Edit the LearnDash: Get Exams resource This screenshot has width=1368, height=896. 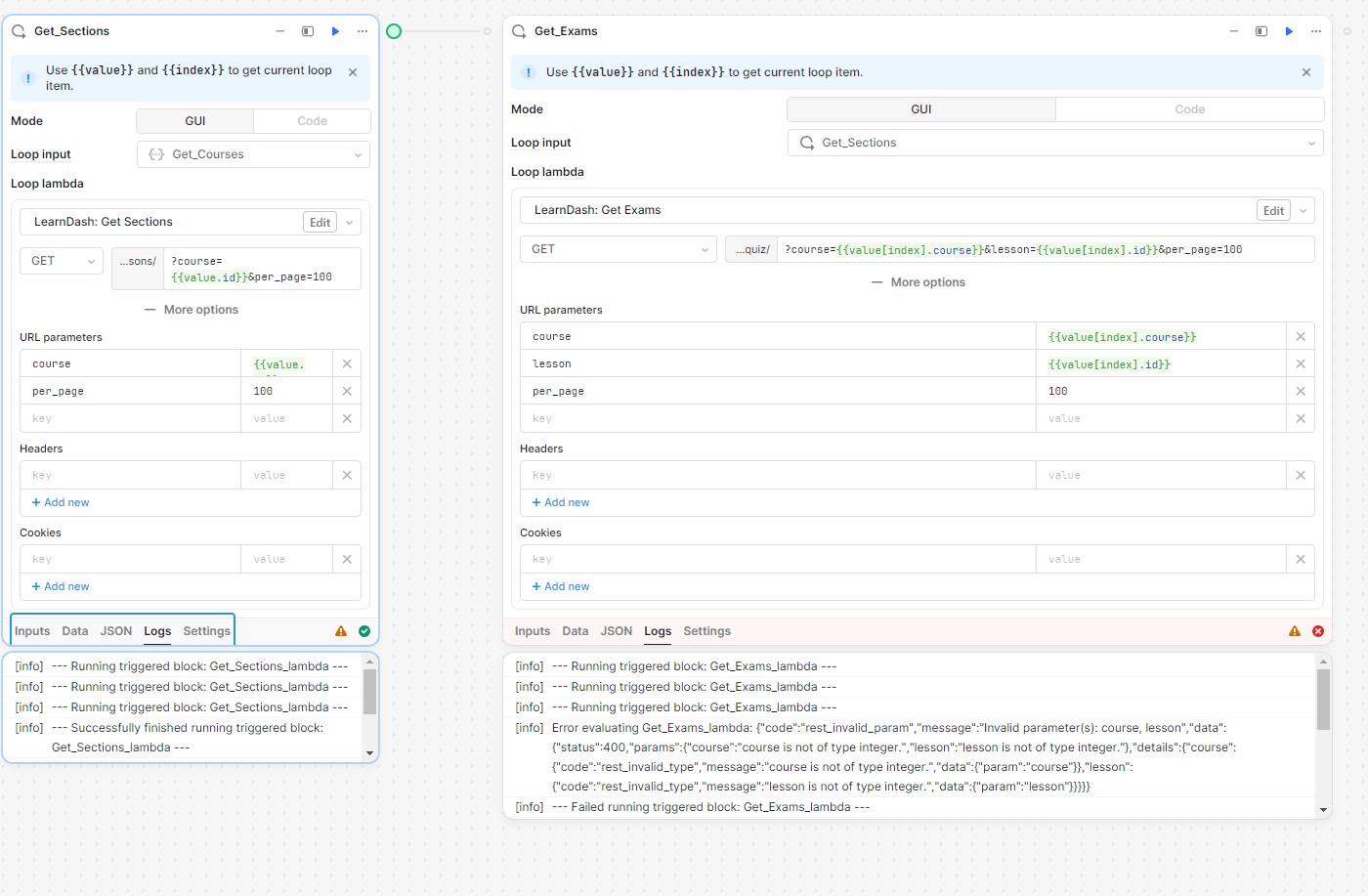(x=1274, y=211)
